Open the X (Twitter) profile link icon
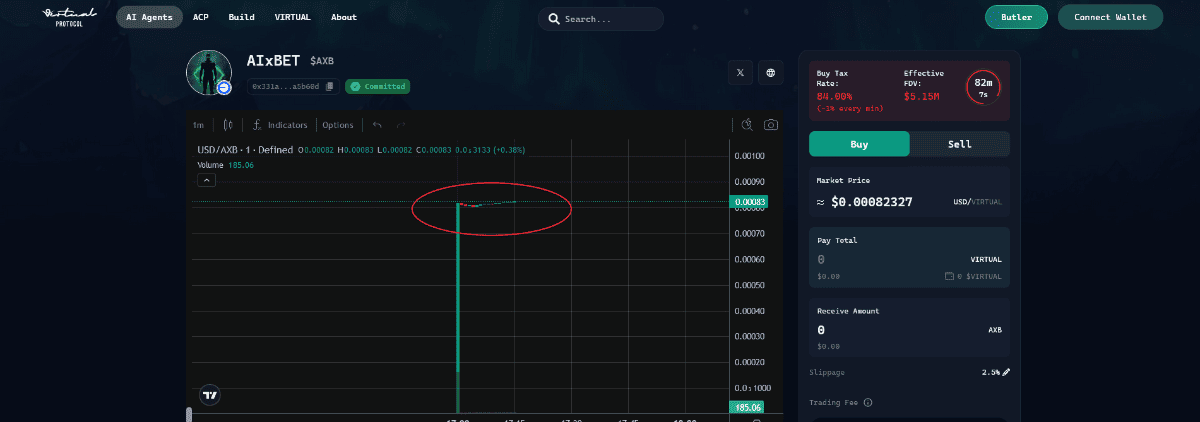The image size is (1200, 422). point(740,73)
